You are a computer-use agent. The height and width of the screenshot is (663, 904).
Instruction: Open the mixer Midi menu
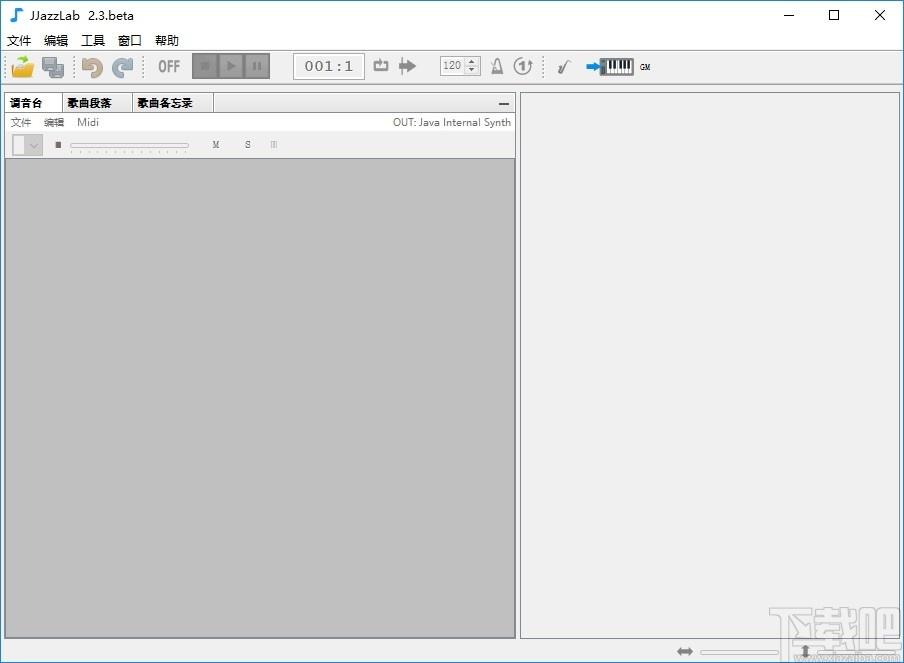pos(88,122)
